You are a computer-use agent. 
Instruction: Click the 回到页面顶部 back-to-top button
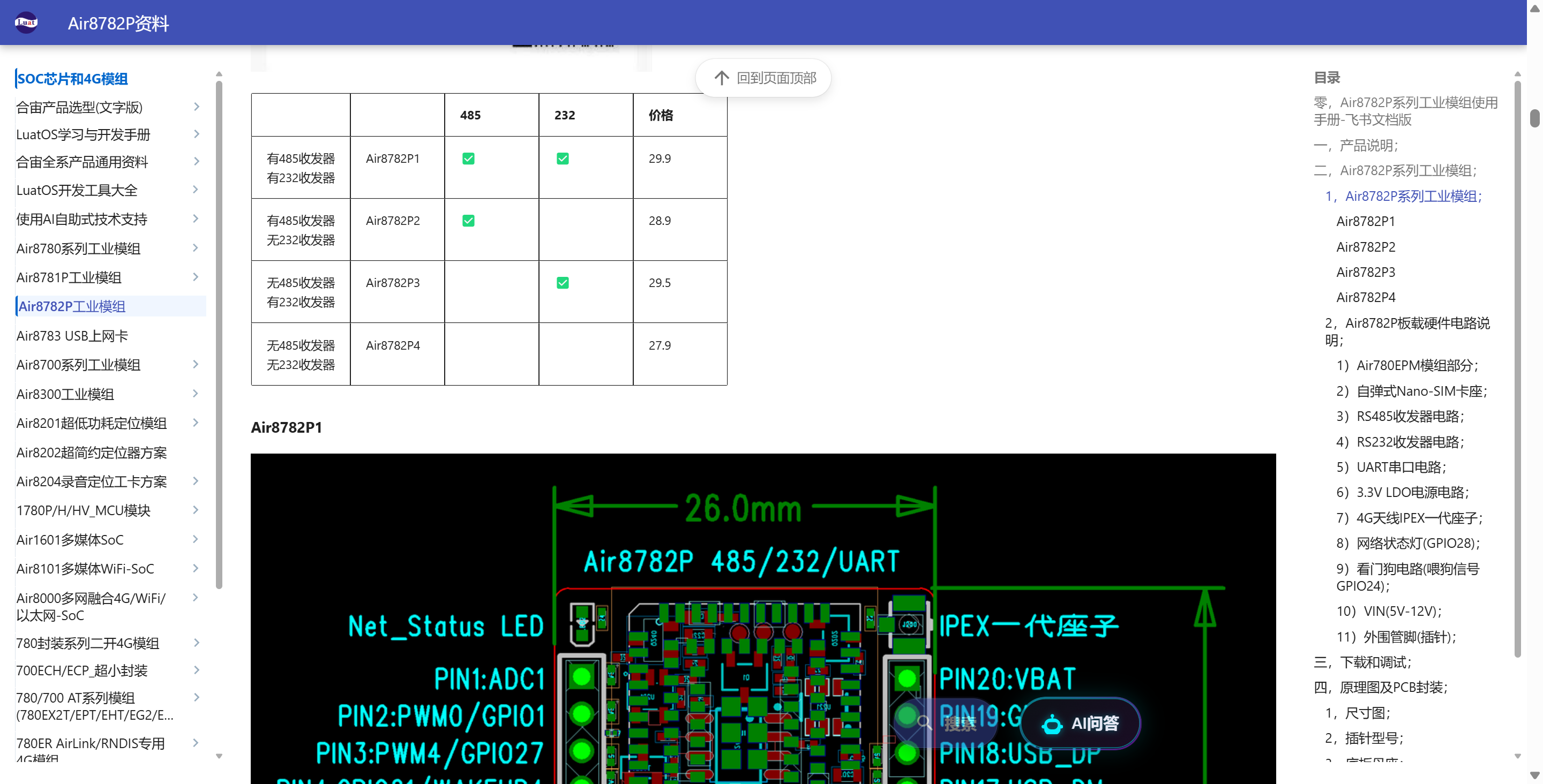763,78
